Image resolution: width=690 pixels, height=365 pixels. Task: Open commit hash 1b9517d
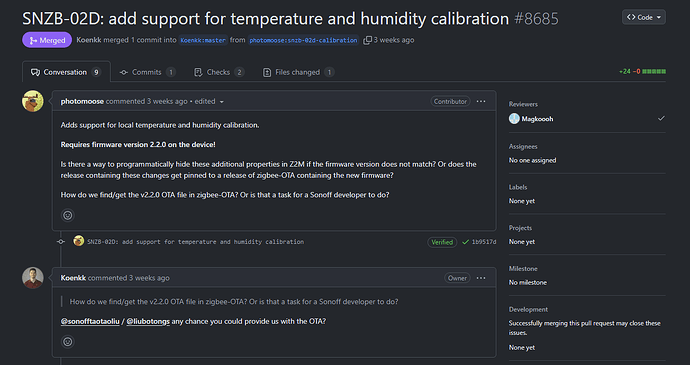pyautogui.click(x=484, y=242)
